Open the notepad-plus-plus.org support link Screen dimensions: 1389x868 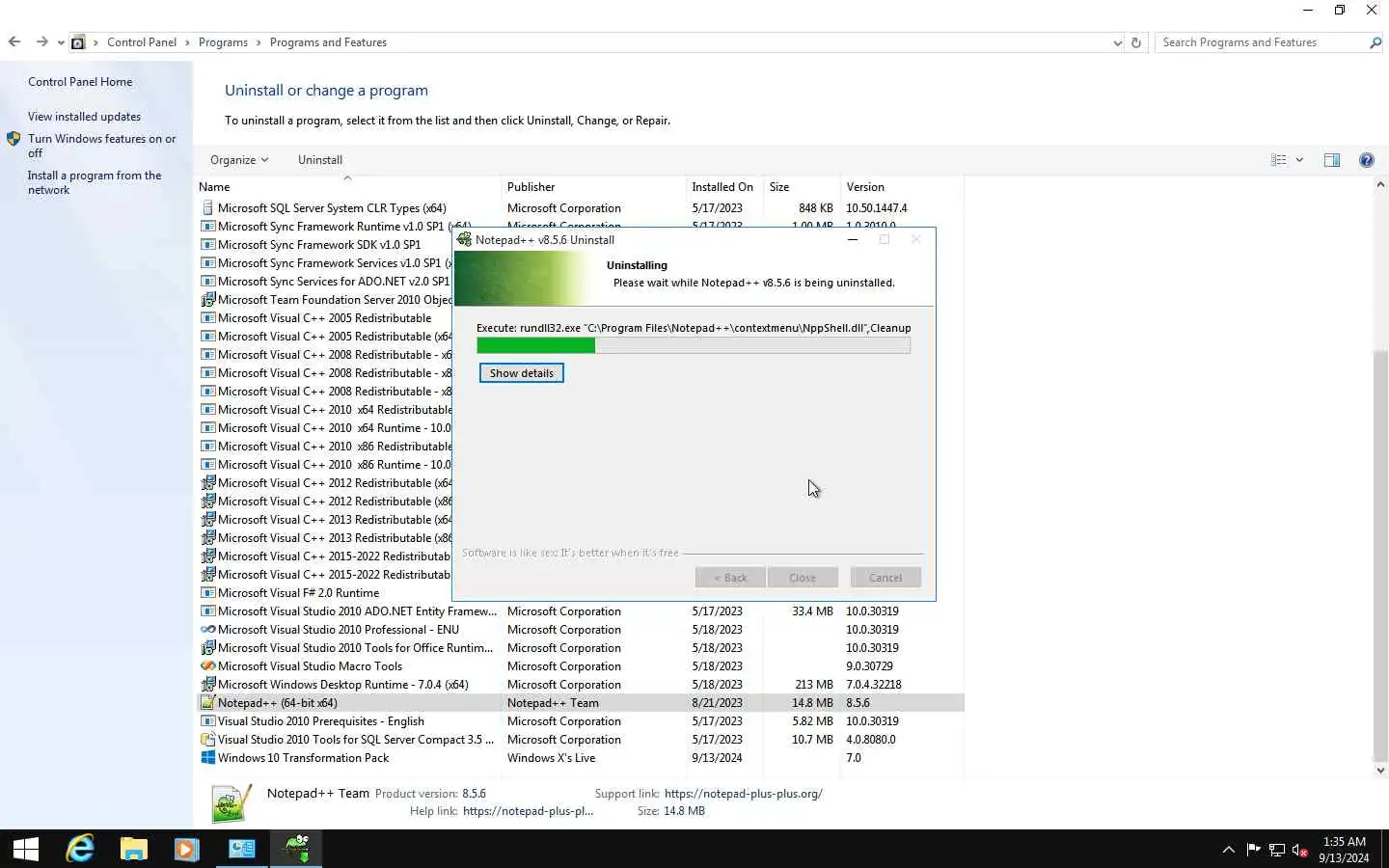pos(744,794)
